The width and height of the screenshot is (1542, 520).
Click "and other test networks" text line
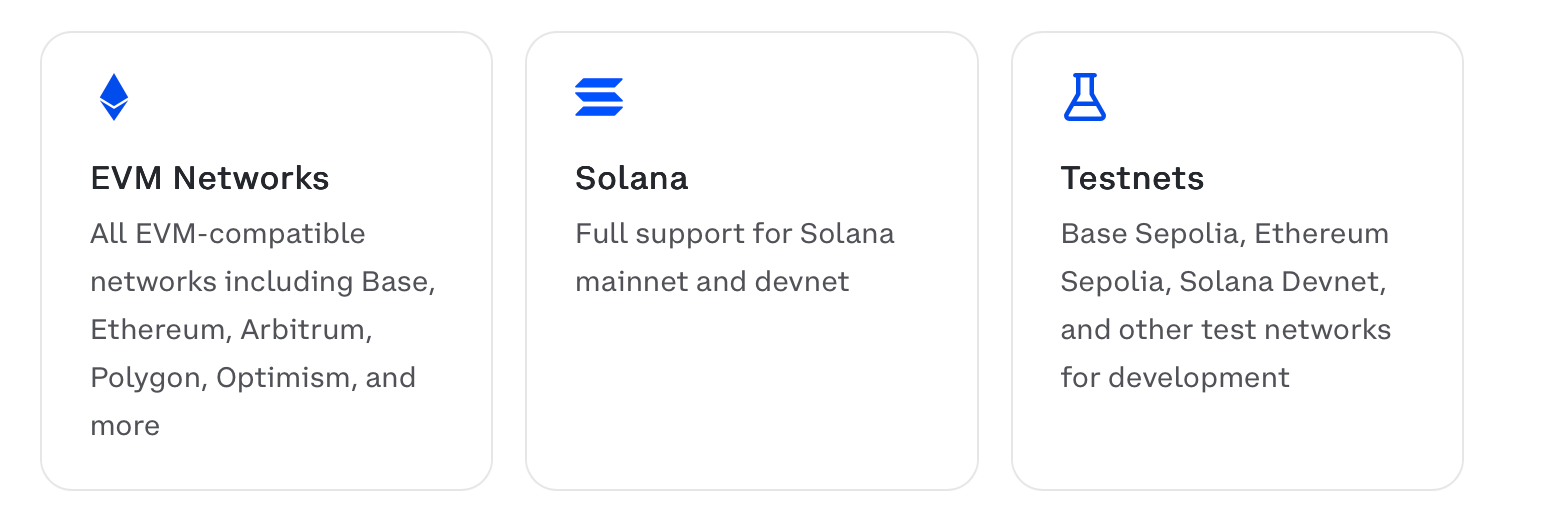[x=1225, y=330]
